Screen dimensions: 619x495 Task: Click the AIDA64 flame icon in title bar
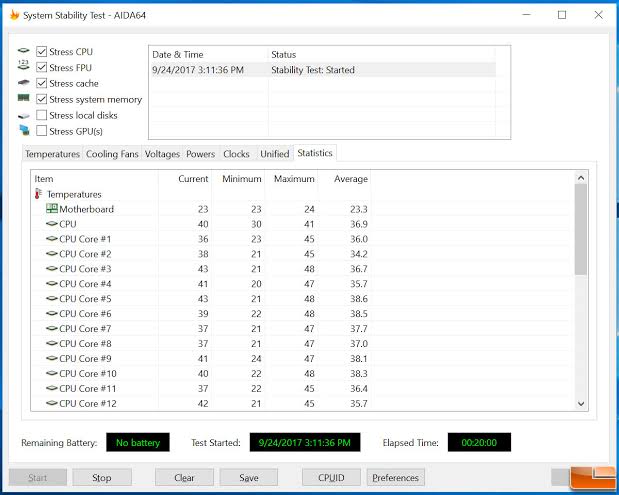click(15, 15)
